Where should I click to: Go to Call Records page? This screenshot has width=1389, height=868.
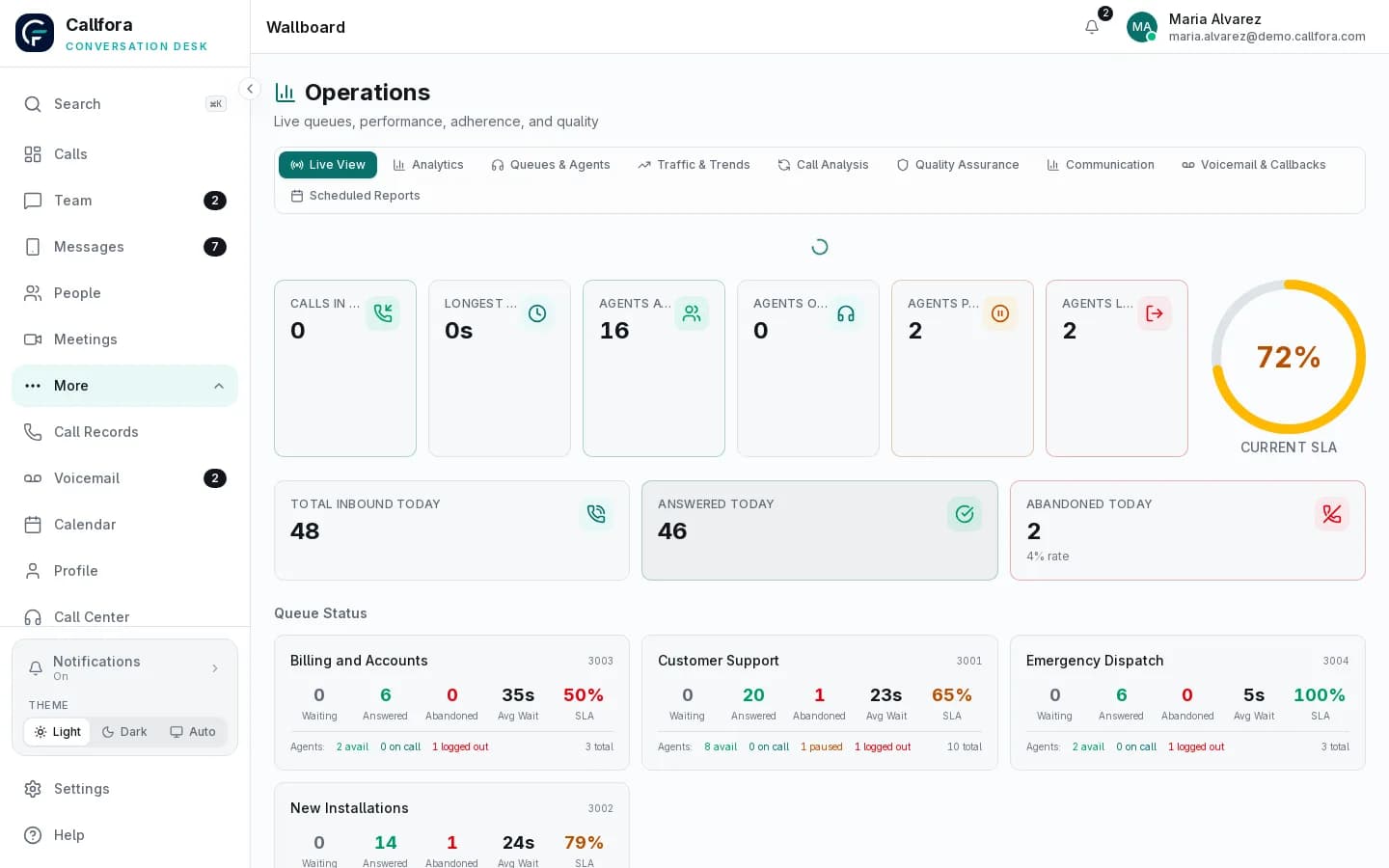124,432
